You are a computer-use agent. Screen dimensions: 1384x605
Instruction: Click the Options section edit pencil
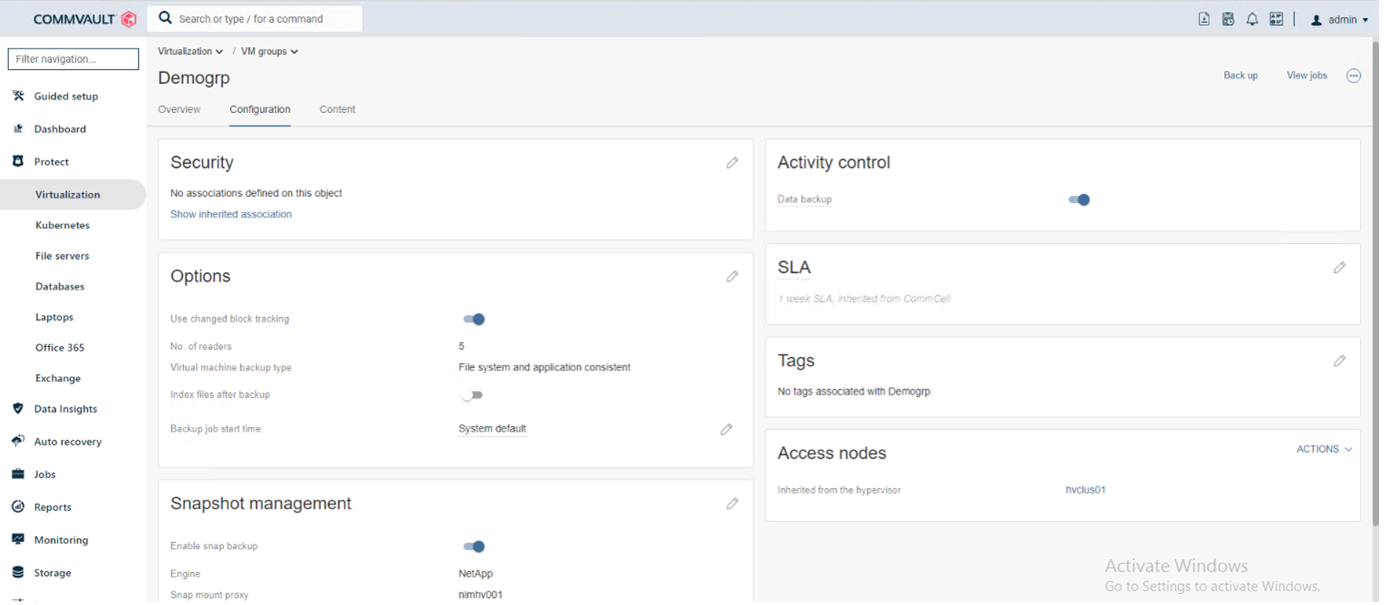point(732,277)
